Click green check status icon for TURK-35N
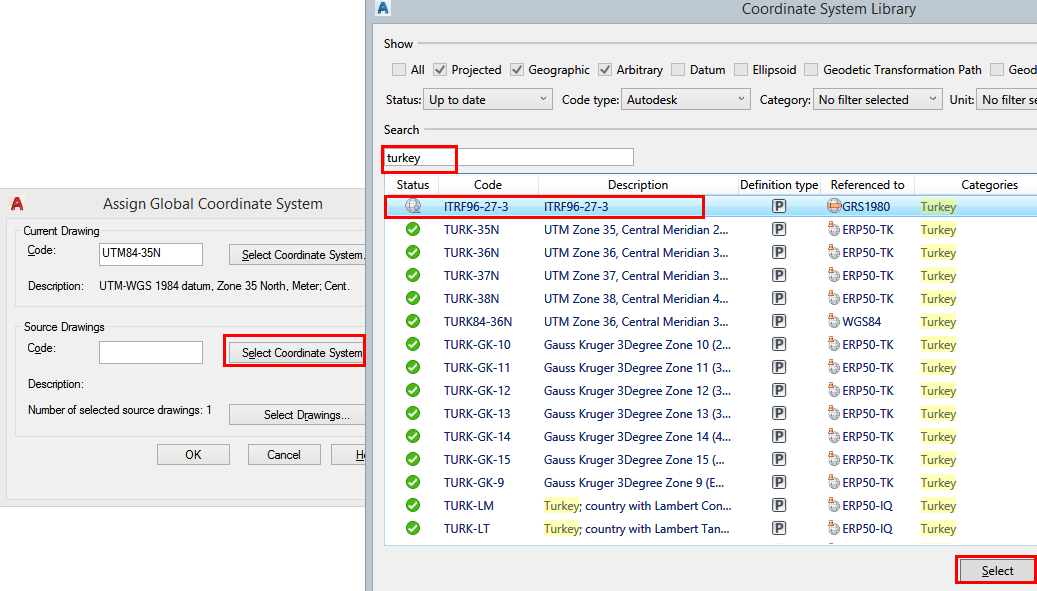This screenshot has height=591, width=1037. point(413,229)
